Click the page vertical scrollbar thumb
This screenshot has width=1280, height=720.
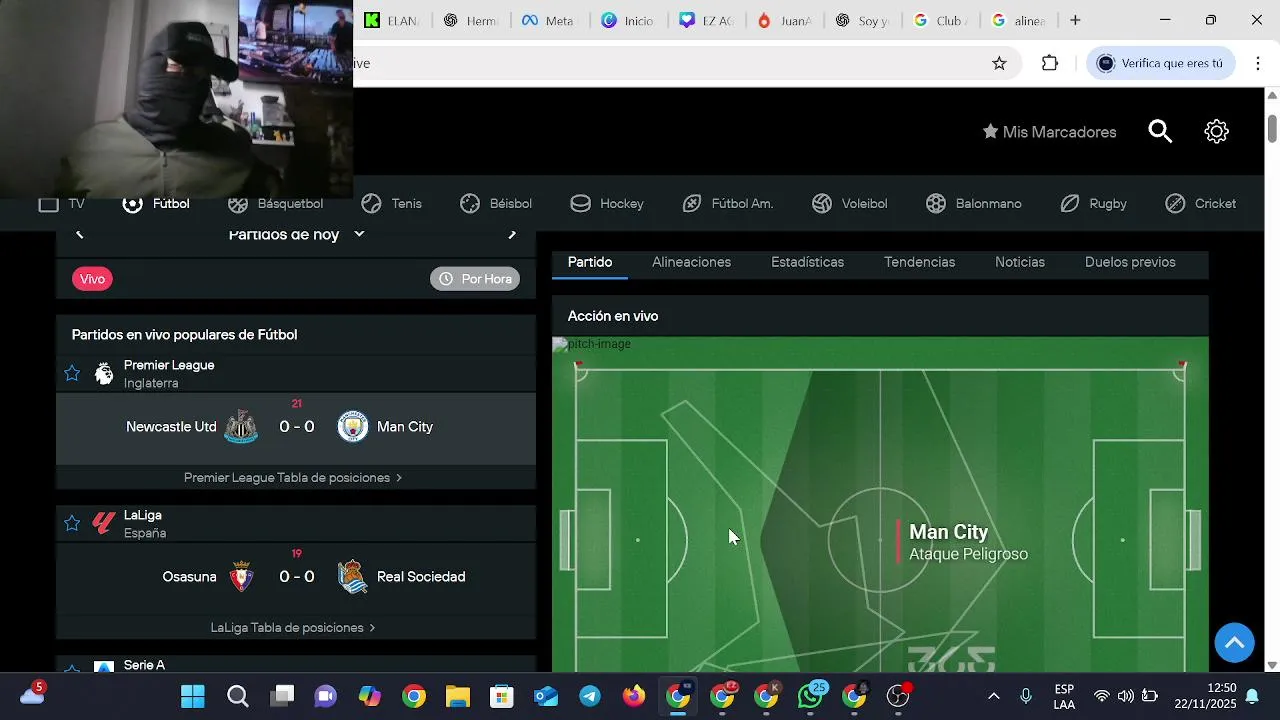click(1272, 128)
